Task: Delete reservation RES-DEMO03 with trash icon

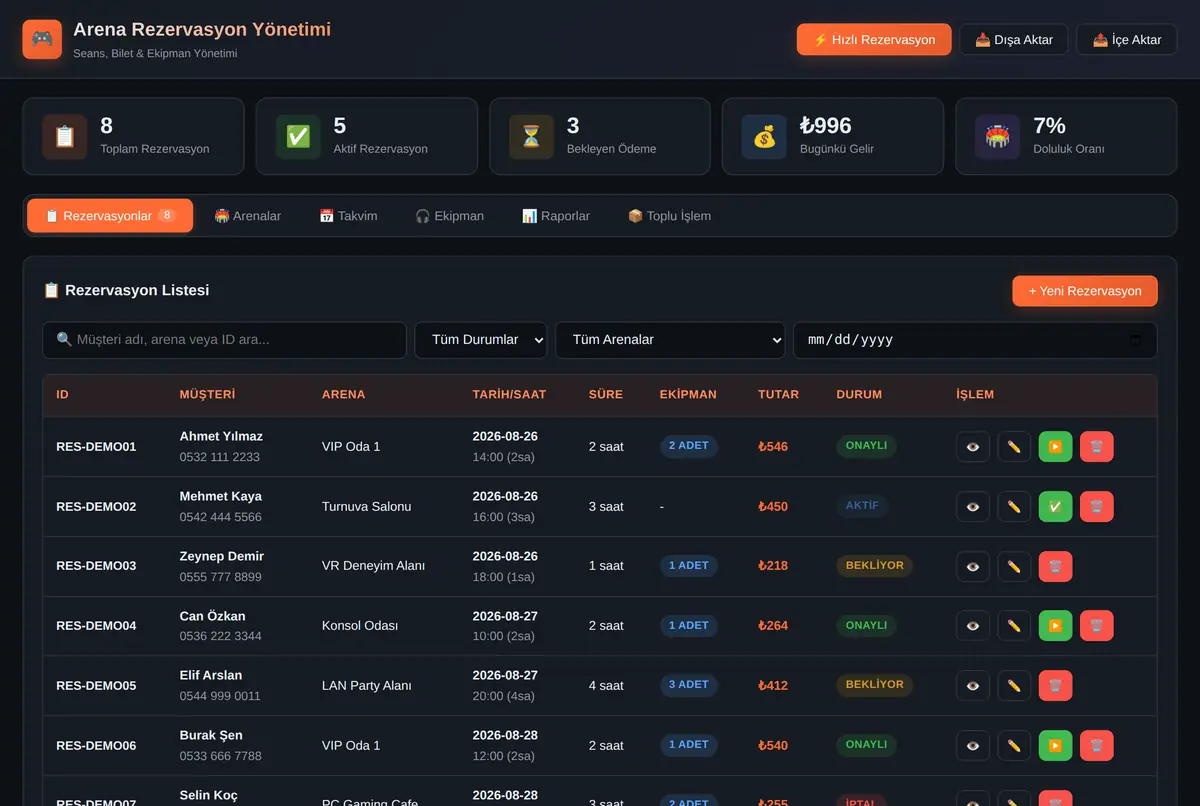Action: pyautogui.click(x=1055, y=566)
